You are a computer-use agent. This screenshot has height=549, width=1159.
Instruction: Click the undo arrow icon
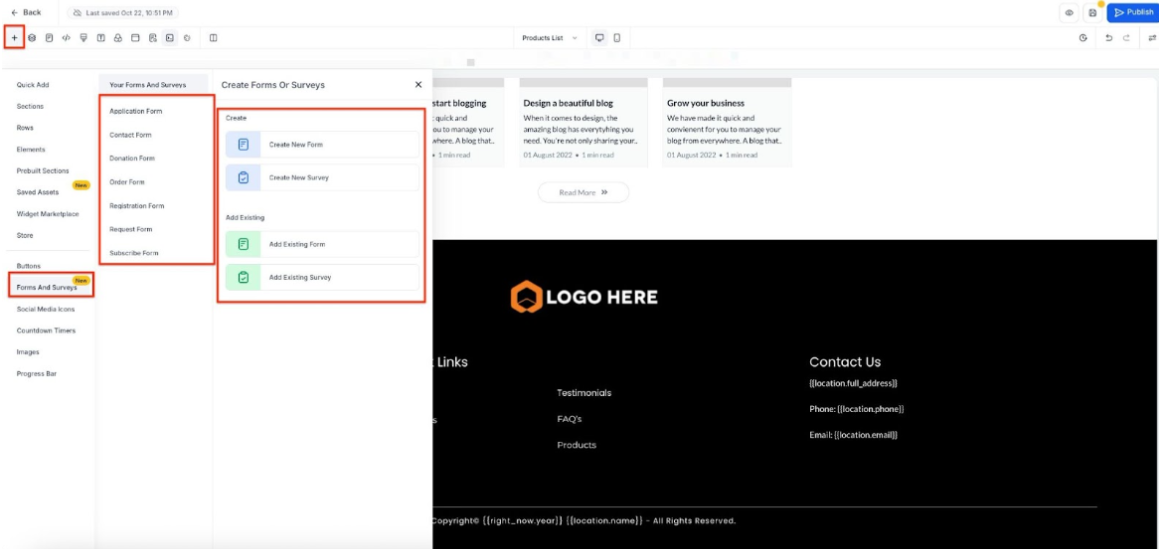click(x=1108, y=38)
